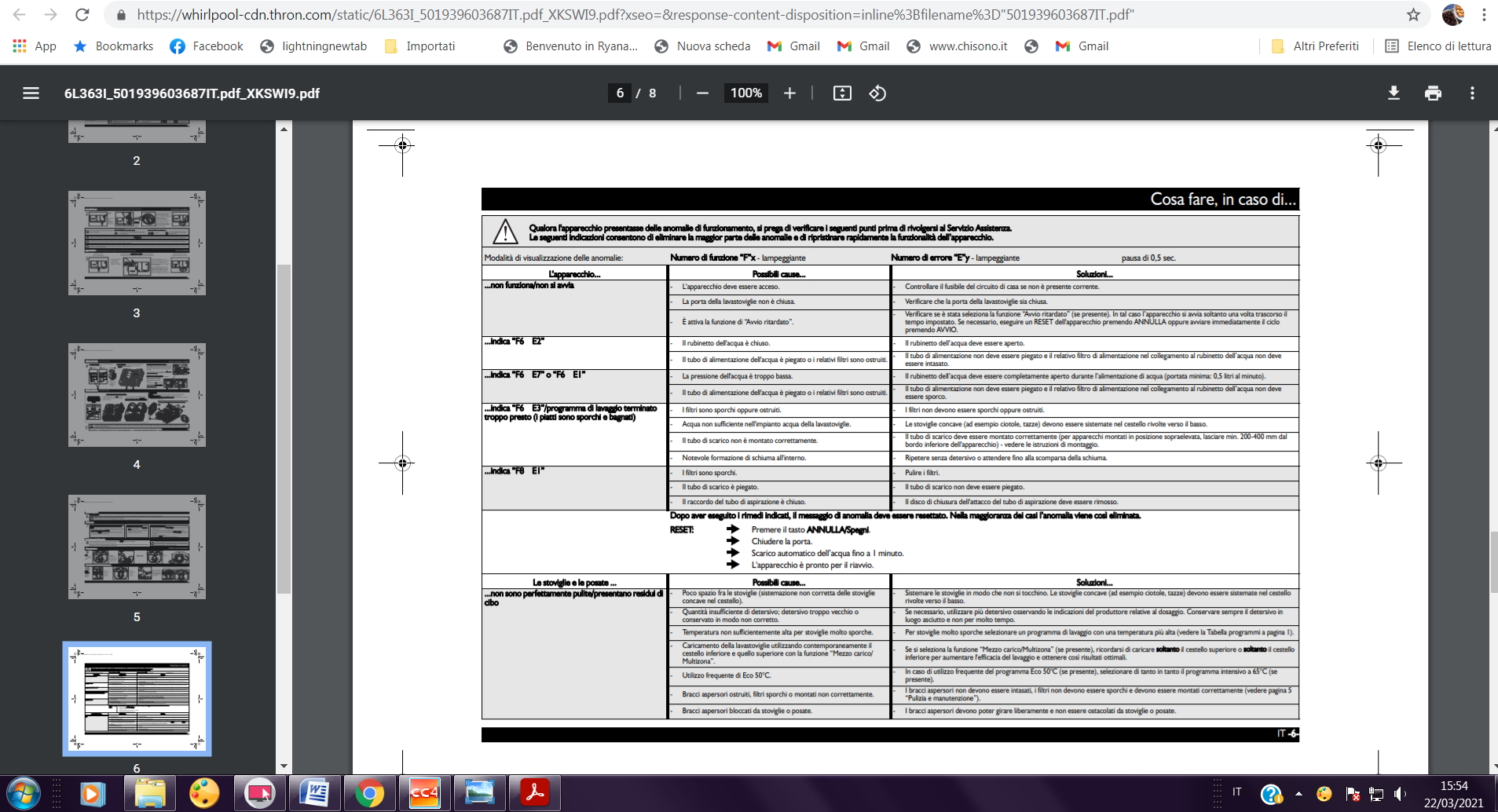Open the Facebook bookmark
Viewport: 1498px width, 812px height.
[207, 46]
